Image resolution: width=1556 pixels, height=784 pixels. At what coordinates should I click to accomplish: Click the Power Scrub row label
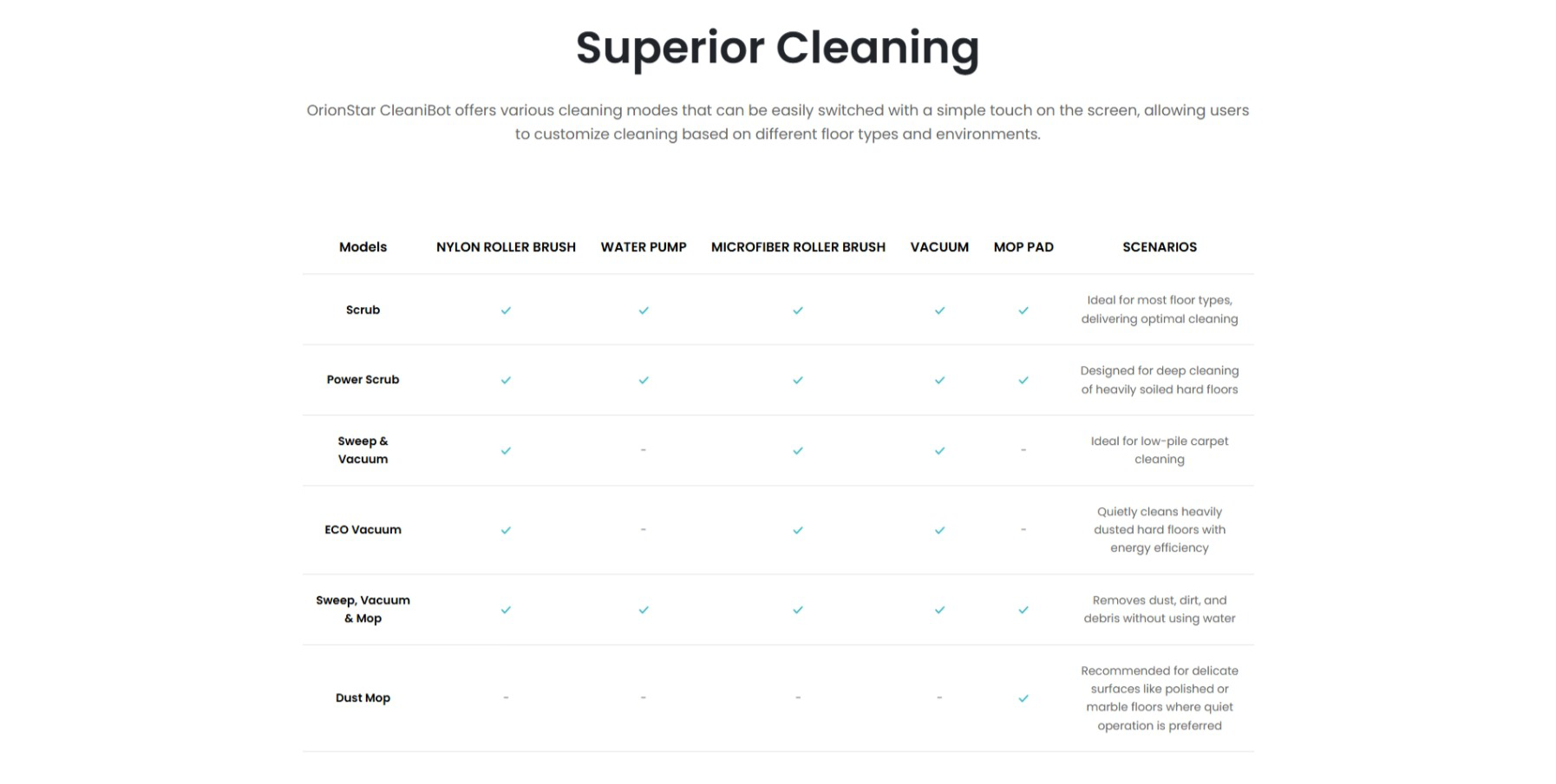point(363,380)
